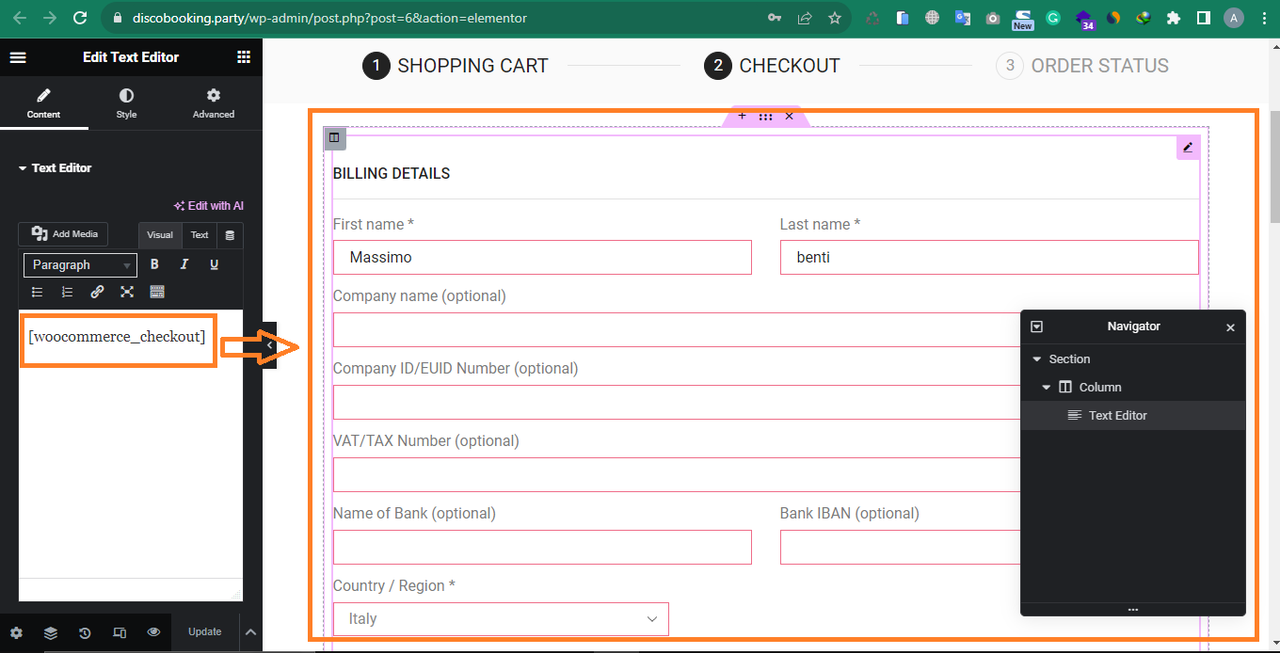Toggle underline formatting

[214, 265]
